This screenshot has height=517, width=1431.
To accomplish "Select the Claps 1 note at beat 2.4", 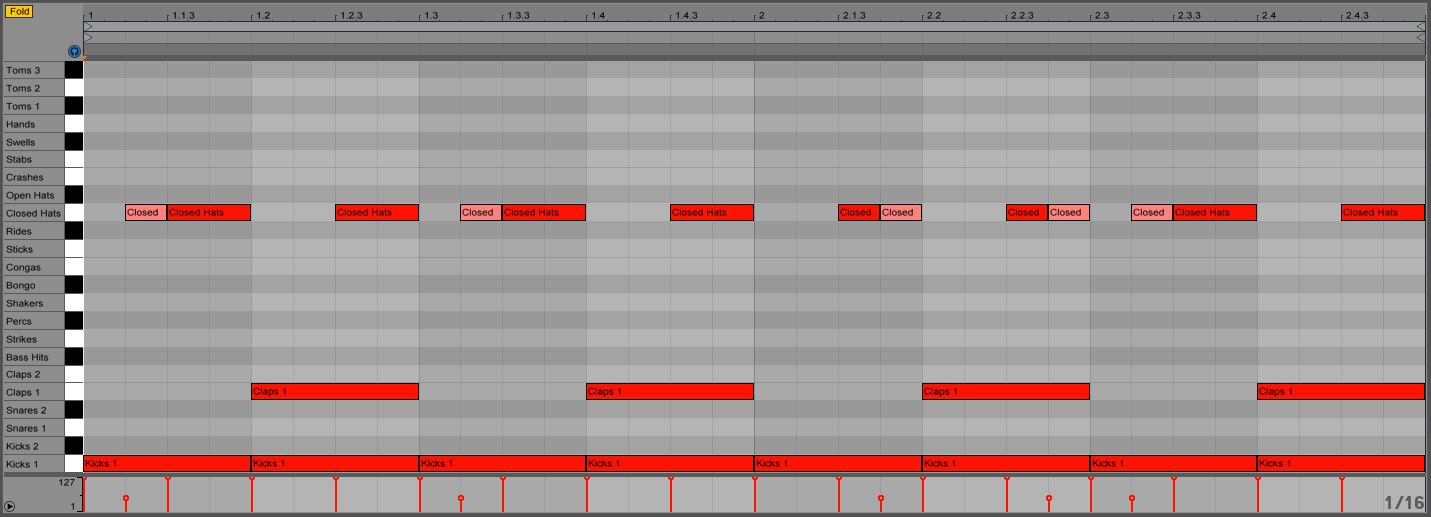I will click(1341, 391).
